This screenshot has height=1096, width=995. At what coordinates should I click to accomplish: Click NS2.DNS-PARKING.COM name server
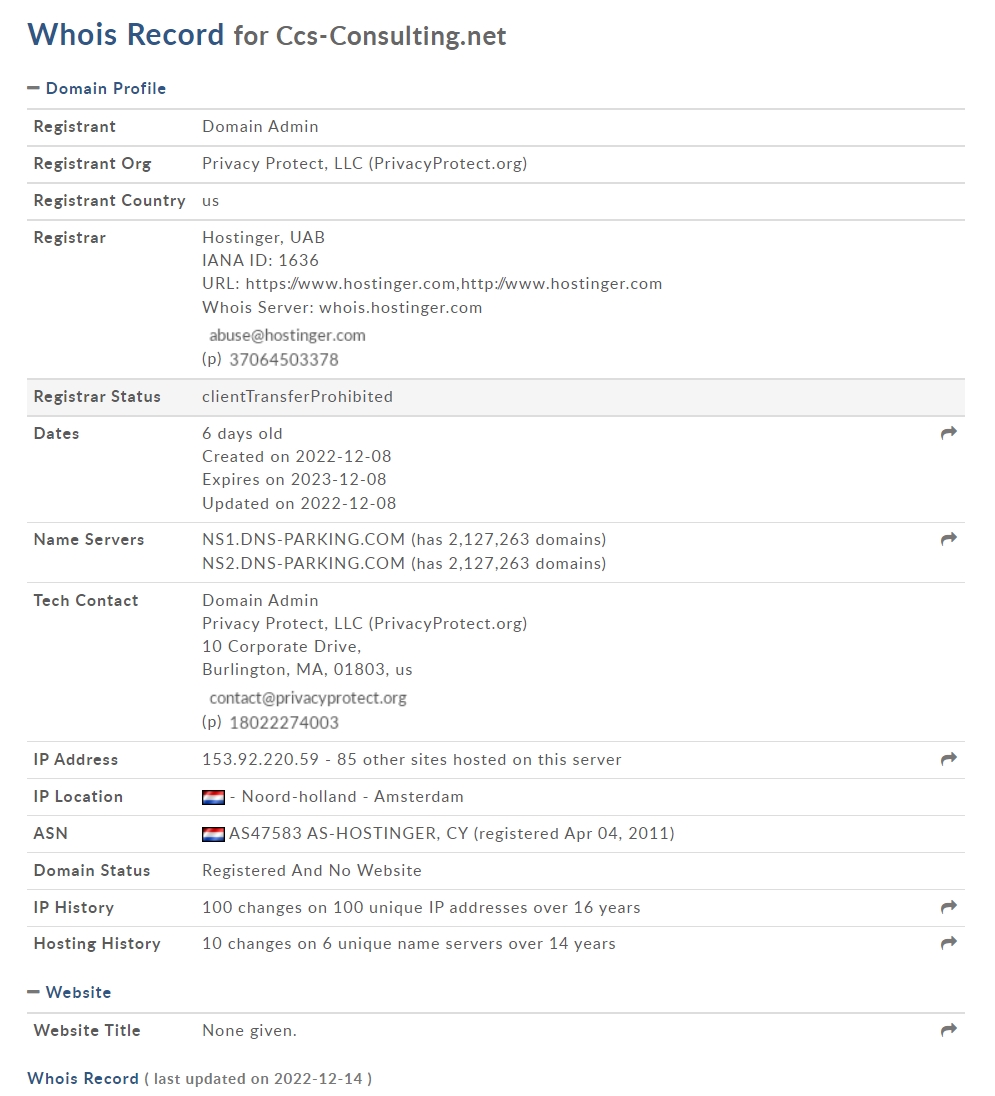[x=303, y=563]
